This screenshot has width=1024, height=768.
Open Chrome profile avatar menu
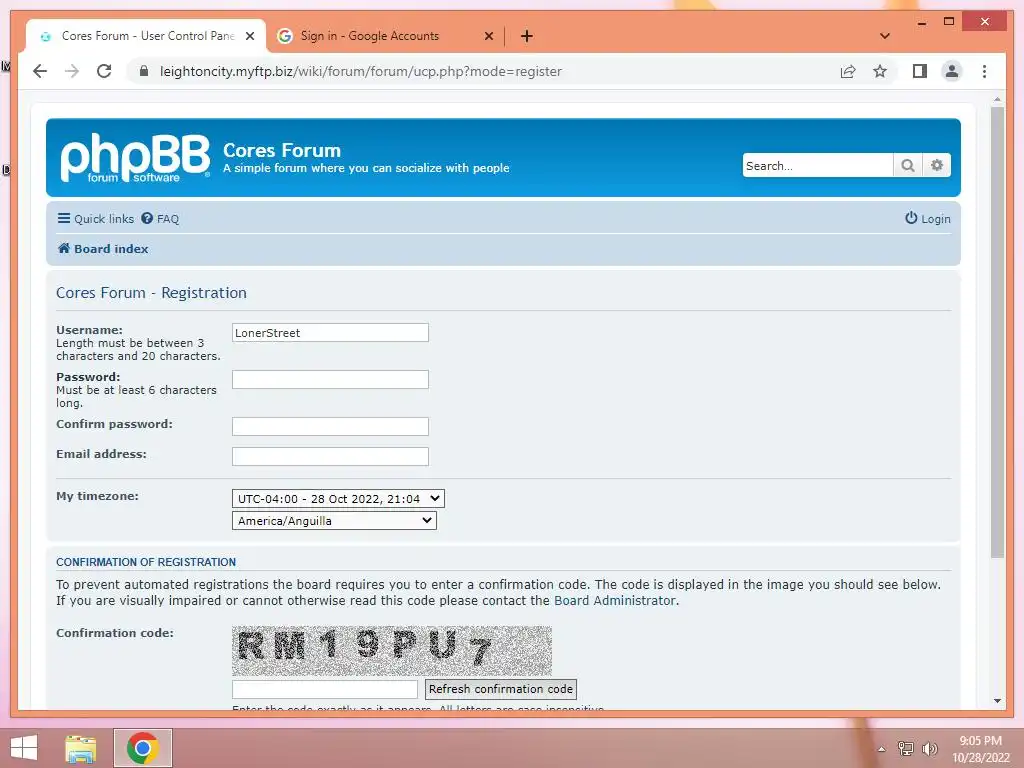pyautogui.click(x=952, y=71)
